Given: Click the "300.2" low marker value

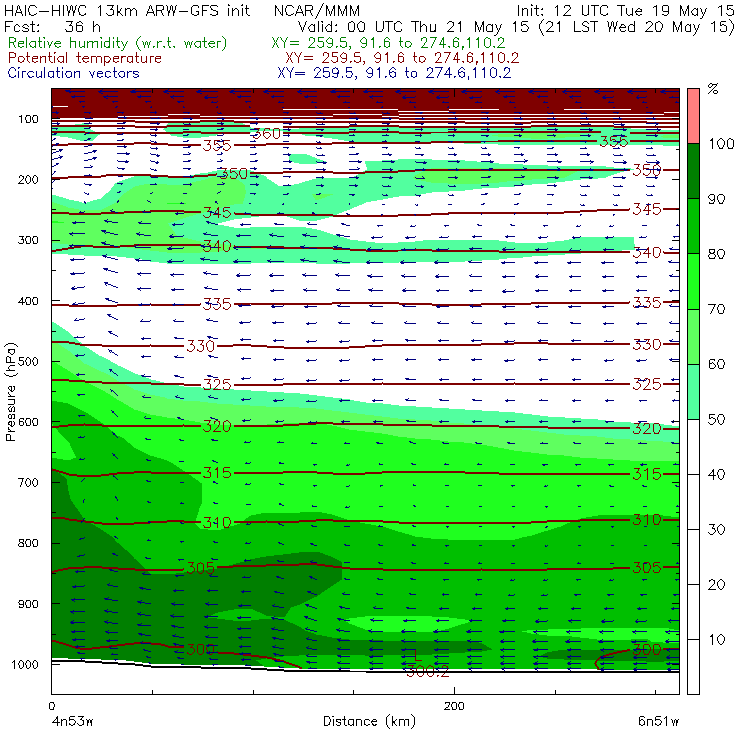Looking at the screenshot, I should pyautogui.click(x=428, y=671).
